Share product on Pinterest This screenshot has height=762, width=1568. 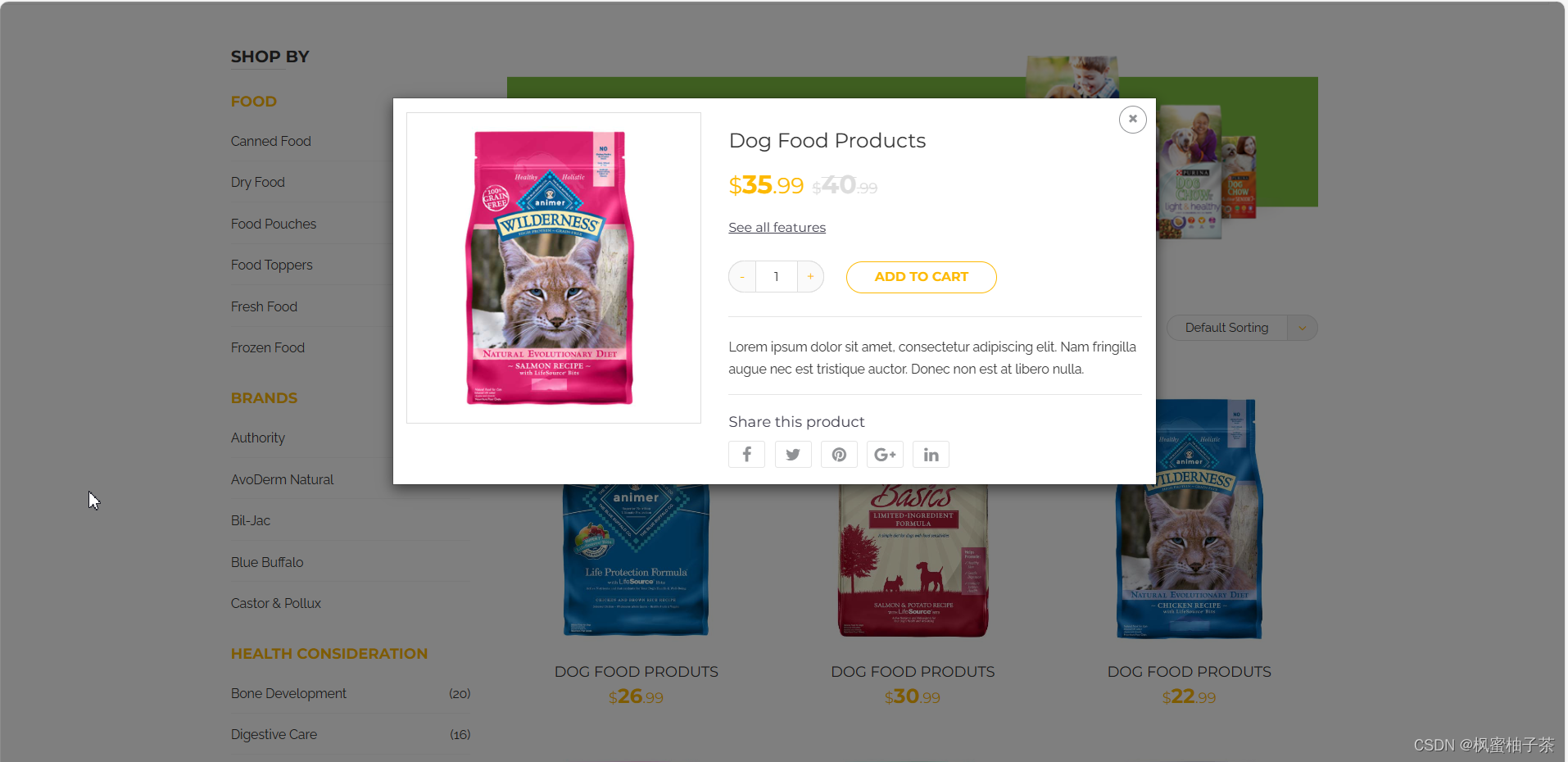[839, 455]
